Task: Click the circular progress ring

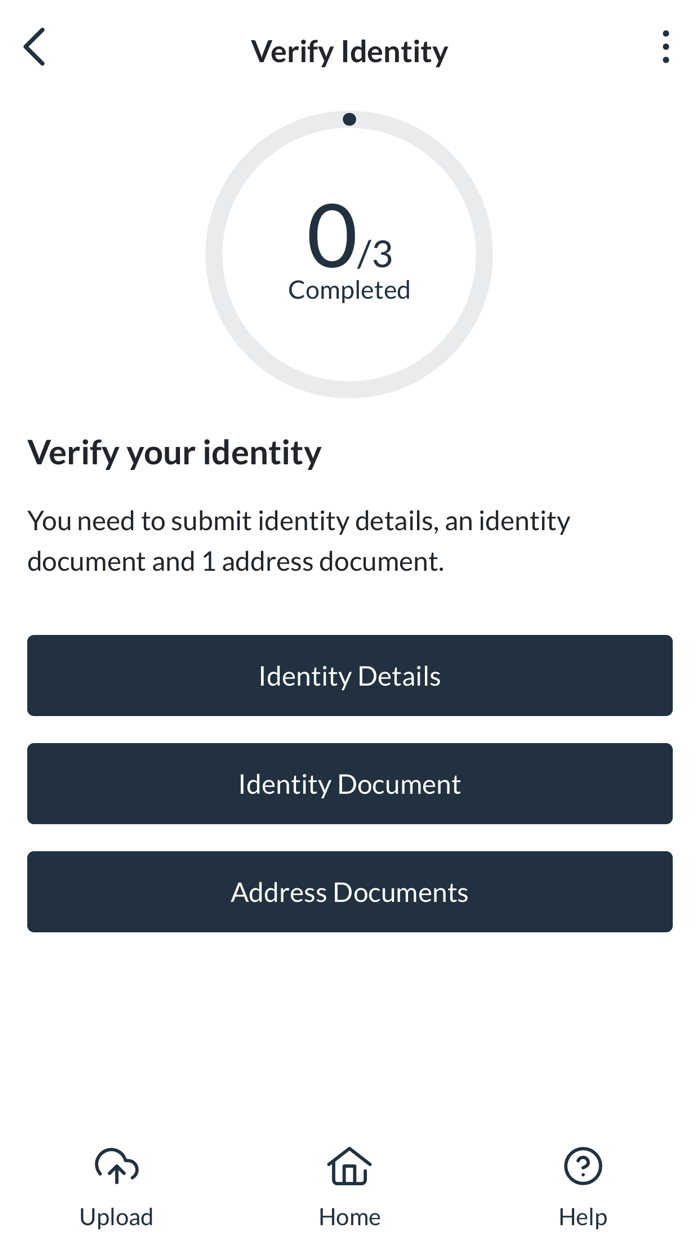Action: [x=214, y=255]
